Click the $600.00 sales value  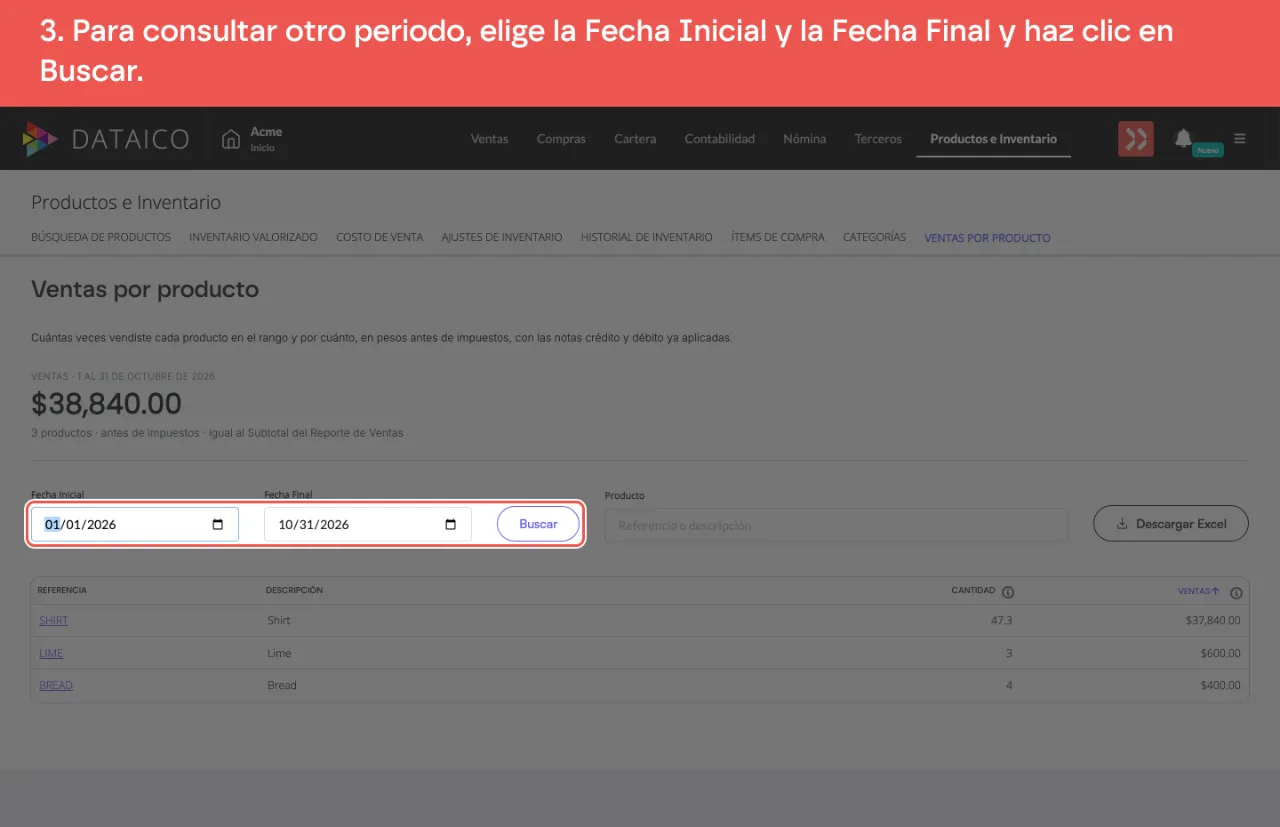click(x=1220, y=653)
